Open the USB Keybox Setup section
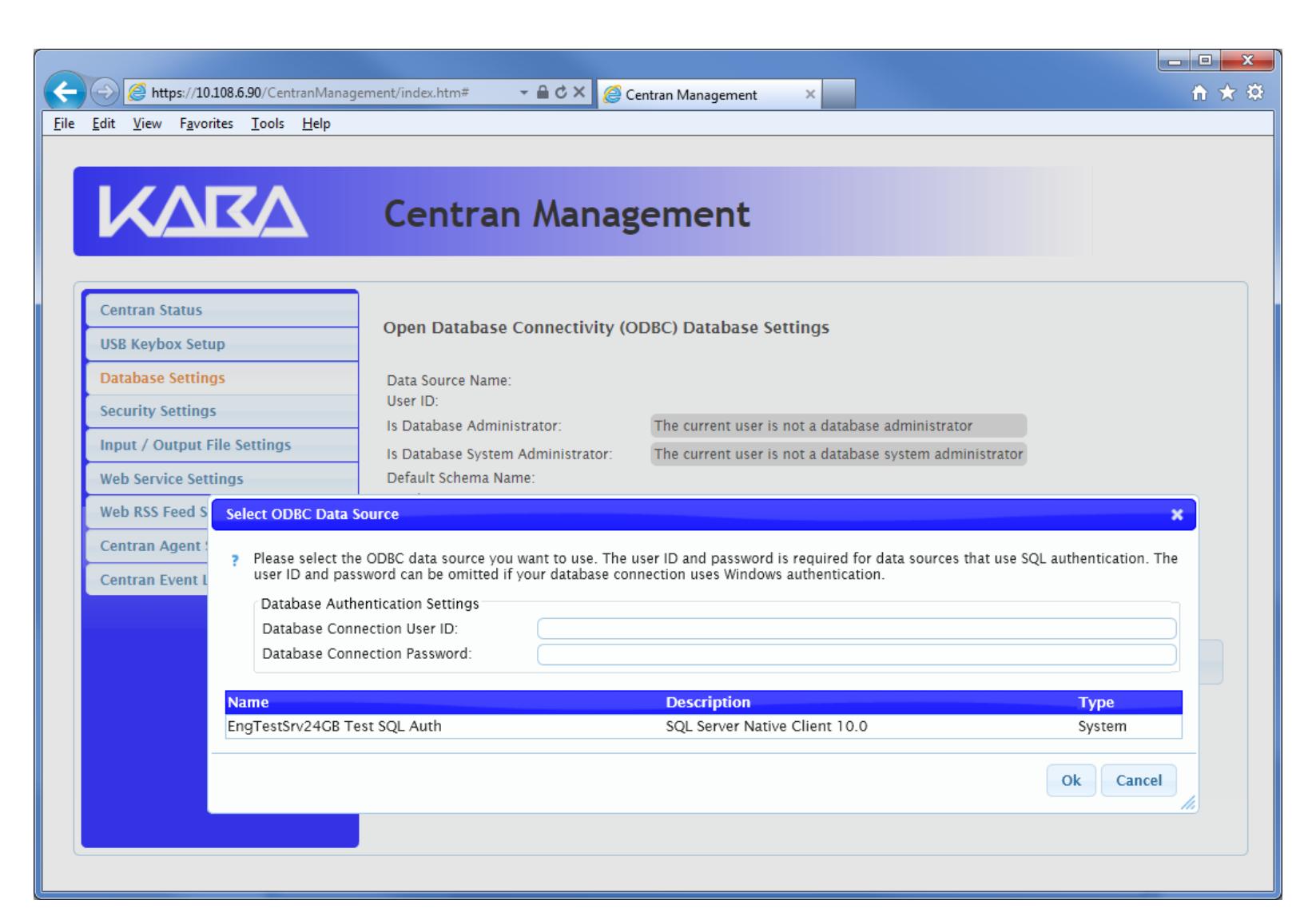1304x924 pixels. pyautogui.click(x=221, y=344)
